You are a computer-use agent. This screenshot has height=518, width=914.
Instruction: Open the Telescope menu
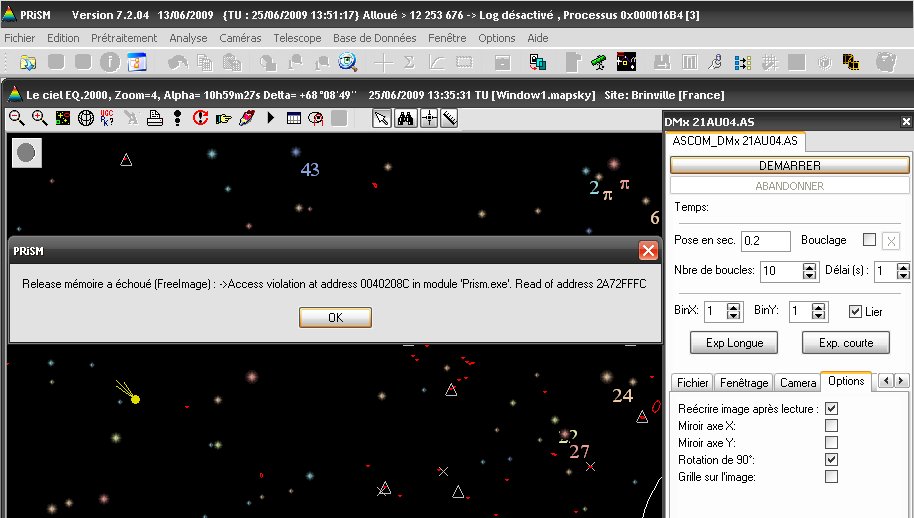pos(297,38)
